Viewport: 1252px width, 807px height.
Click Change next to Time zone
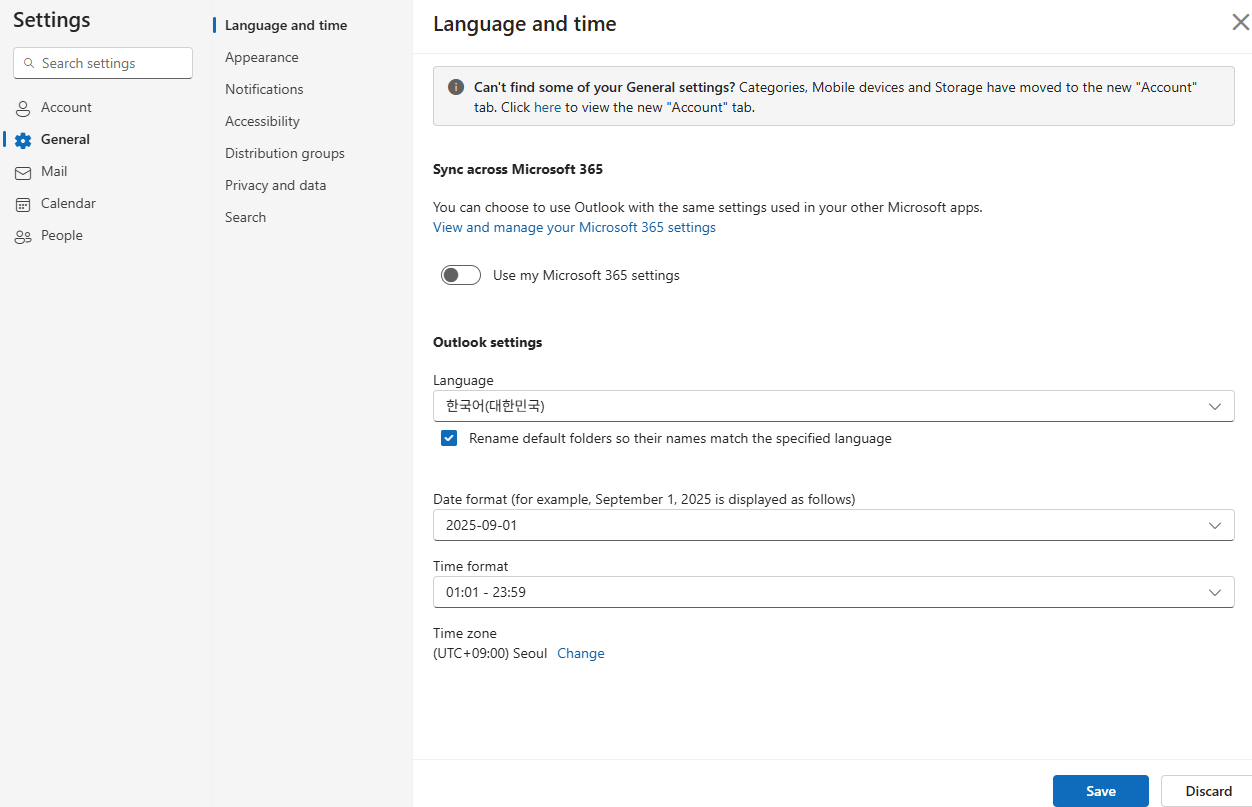click(x=580, y=653)
